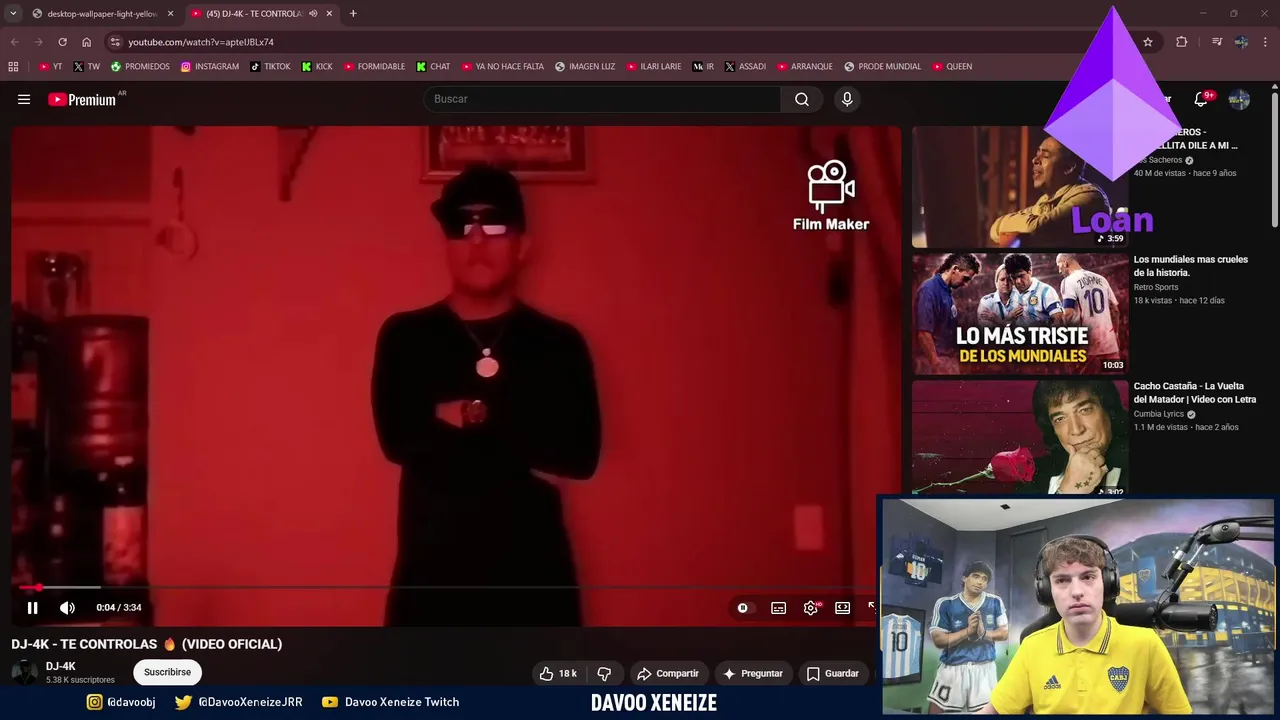1280x720 pixels.
Task: Open the QUEEN bookmark
Action: pos(952,67)
